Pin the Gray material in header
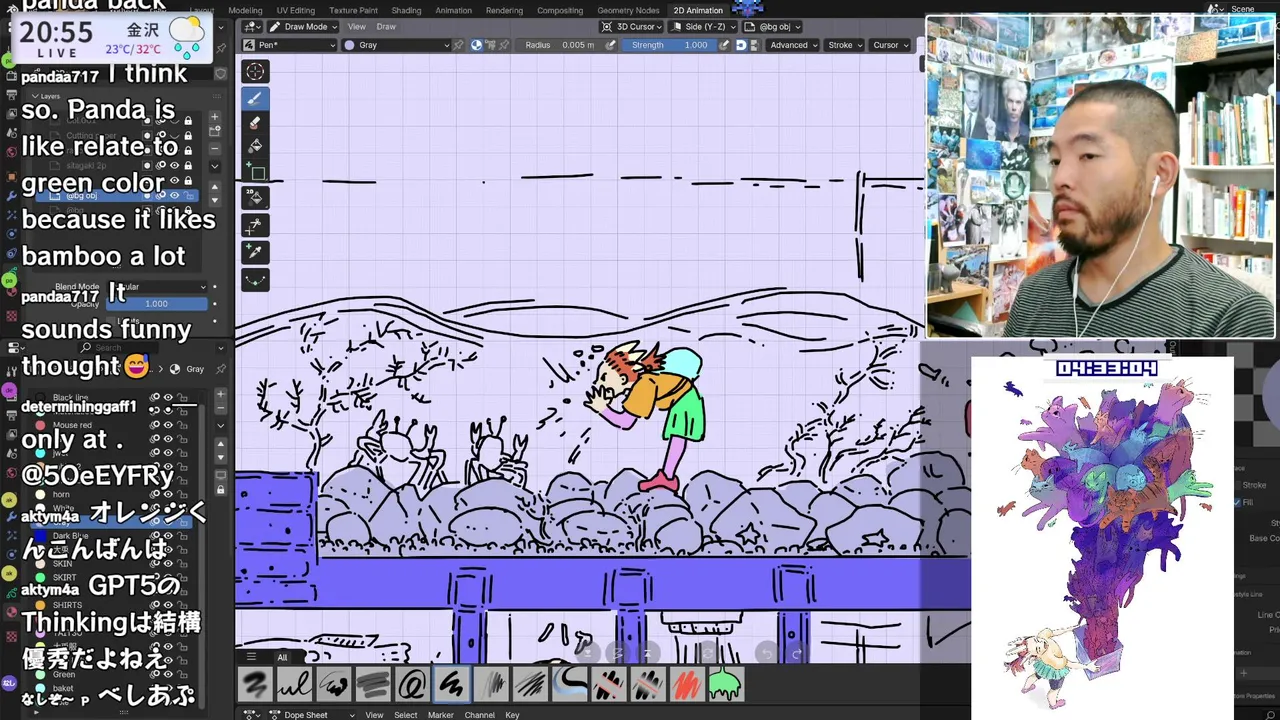Screen dimensions: 1280x720 click(459, 45)
